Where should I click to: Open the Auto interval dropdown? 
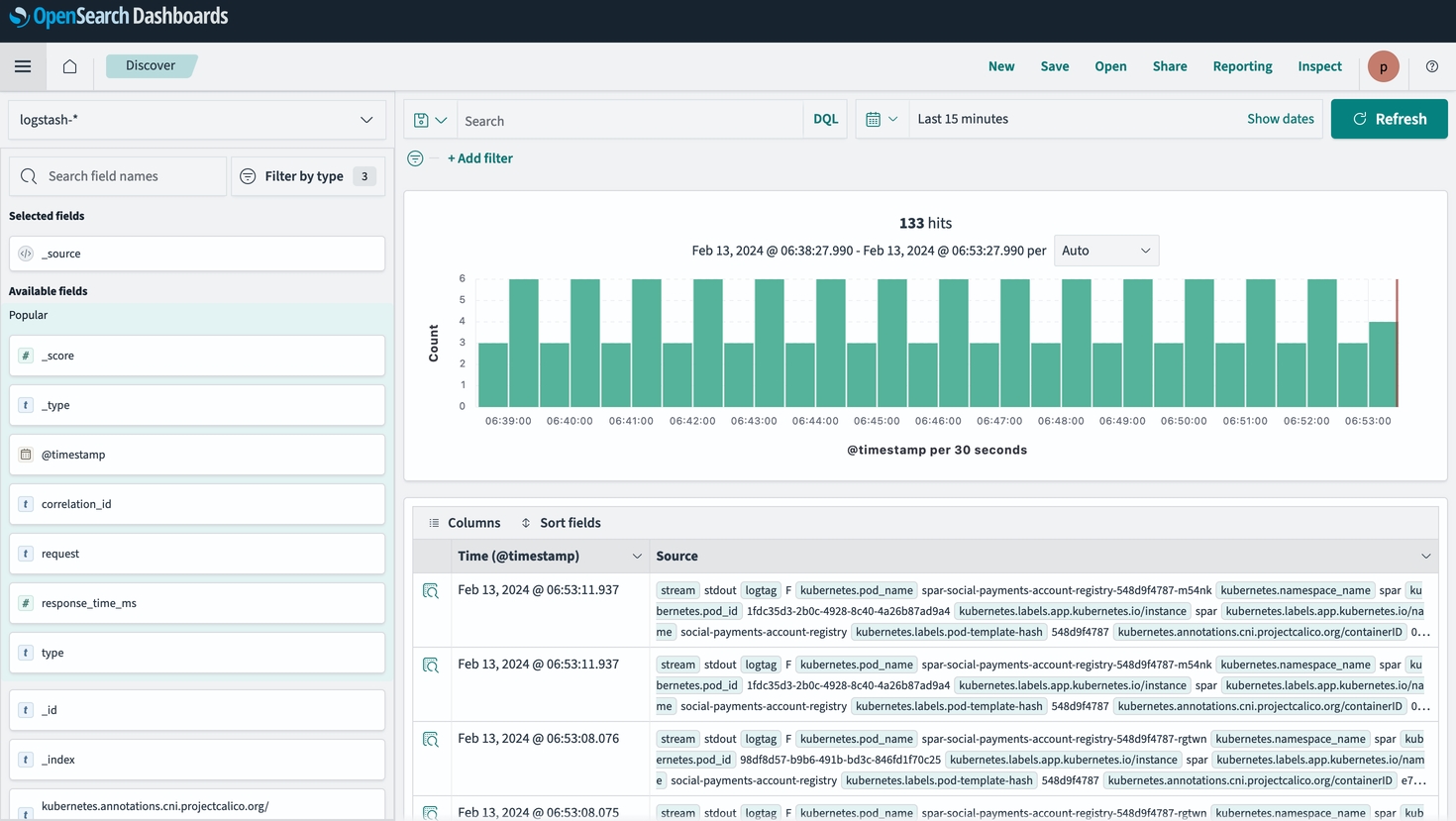[x=1105, y=251]
